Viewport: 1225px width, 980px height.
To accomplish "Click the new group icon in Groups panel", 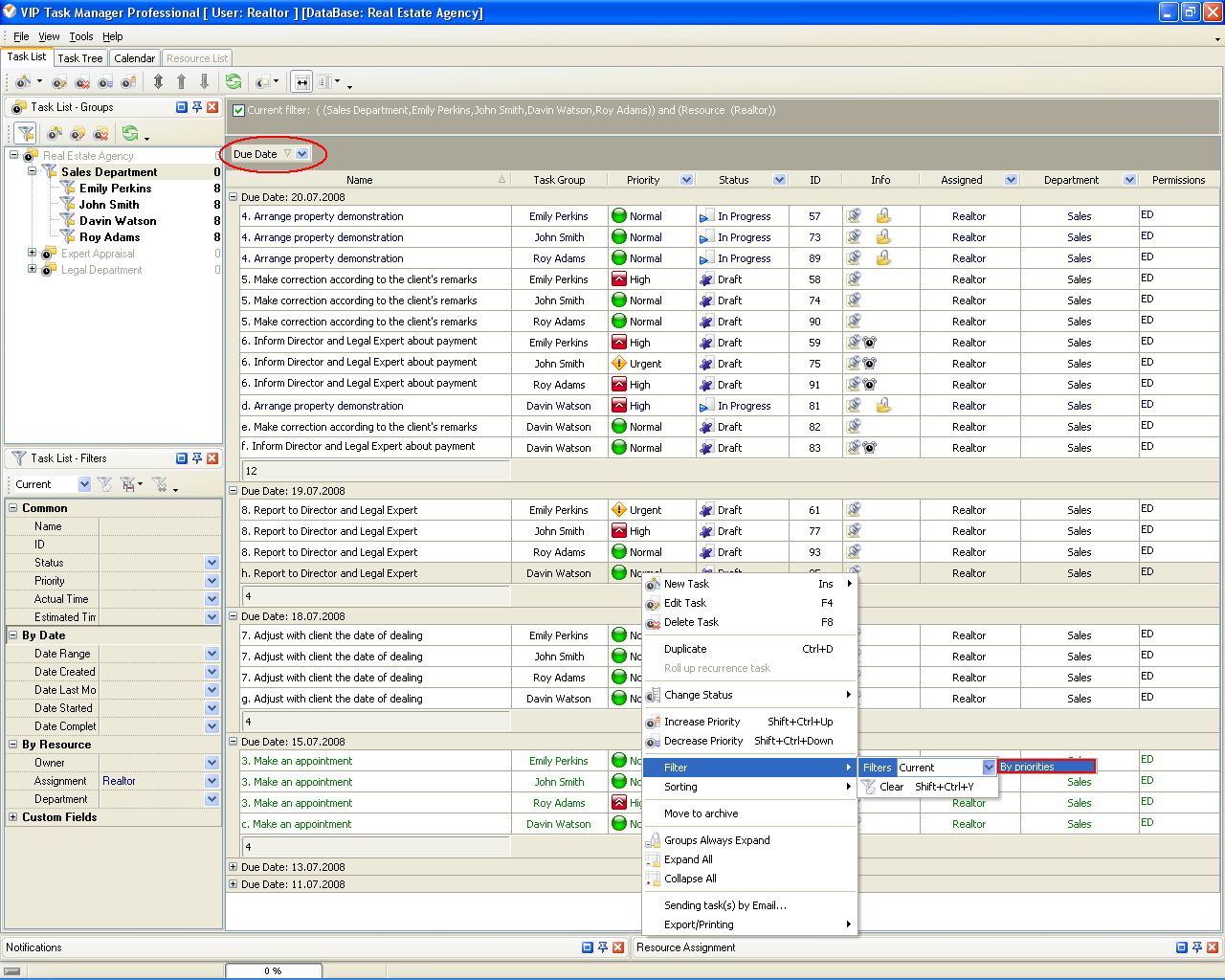I will 55,133.
